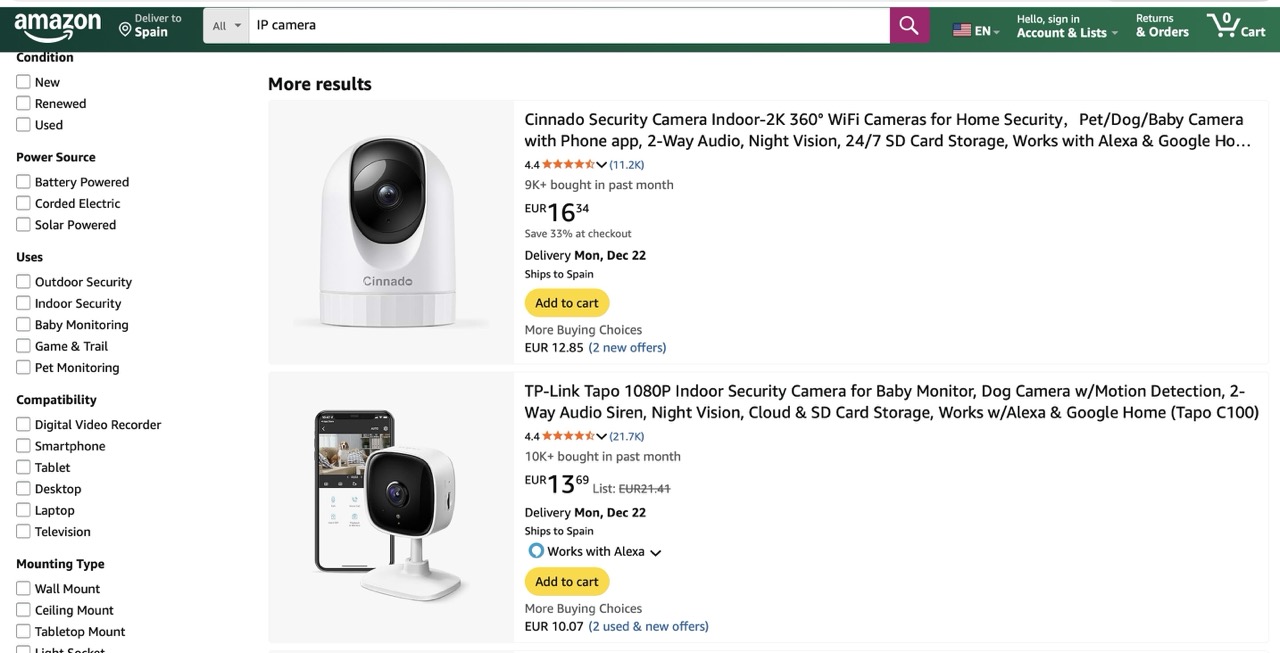1280x653 pixels.
Task: Expand the Works with Alexa chevron
Action: tap(655, 551)
